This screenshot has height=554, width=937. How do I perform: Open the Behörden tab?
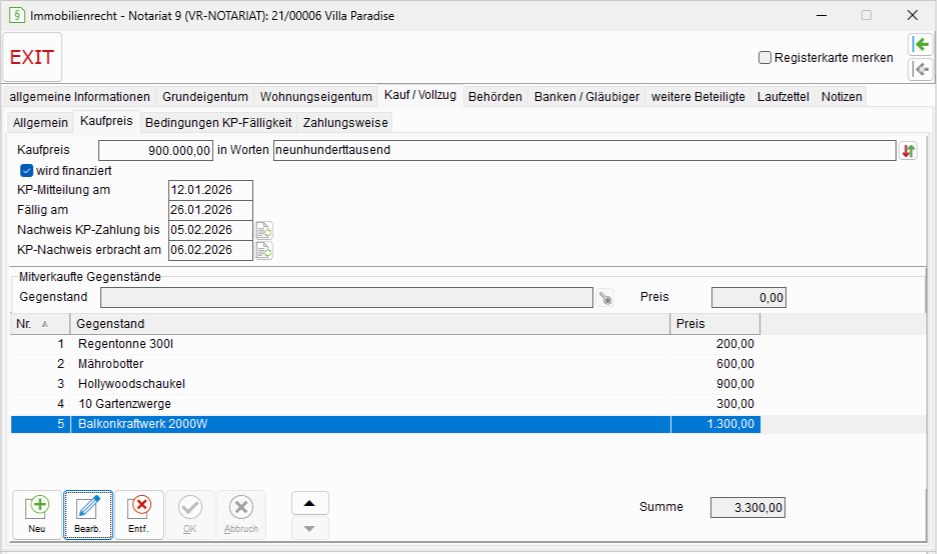pos(495,97)
